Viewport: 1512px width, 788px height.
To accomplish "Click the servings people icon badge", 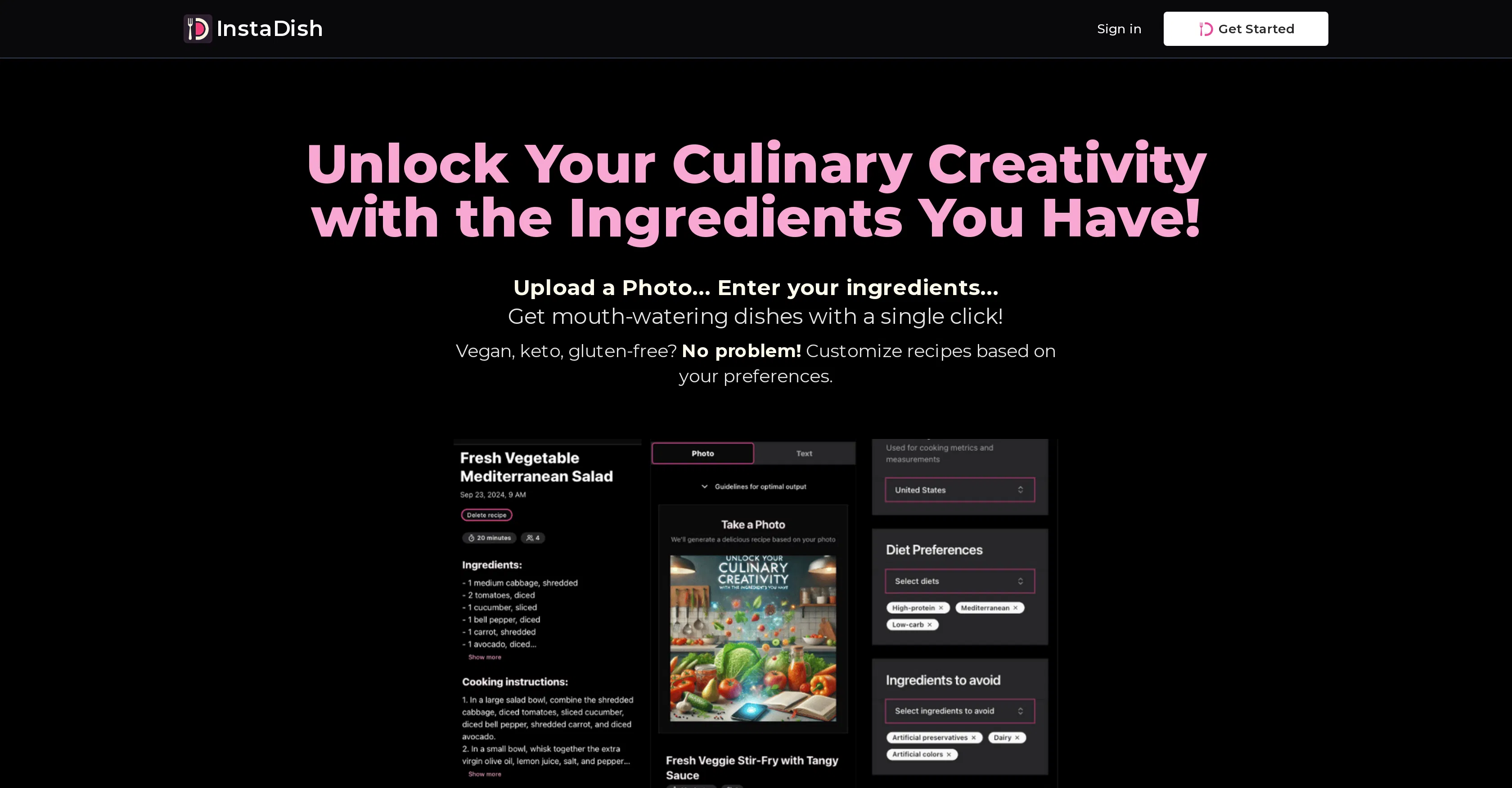I will tap(533, 538).
